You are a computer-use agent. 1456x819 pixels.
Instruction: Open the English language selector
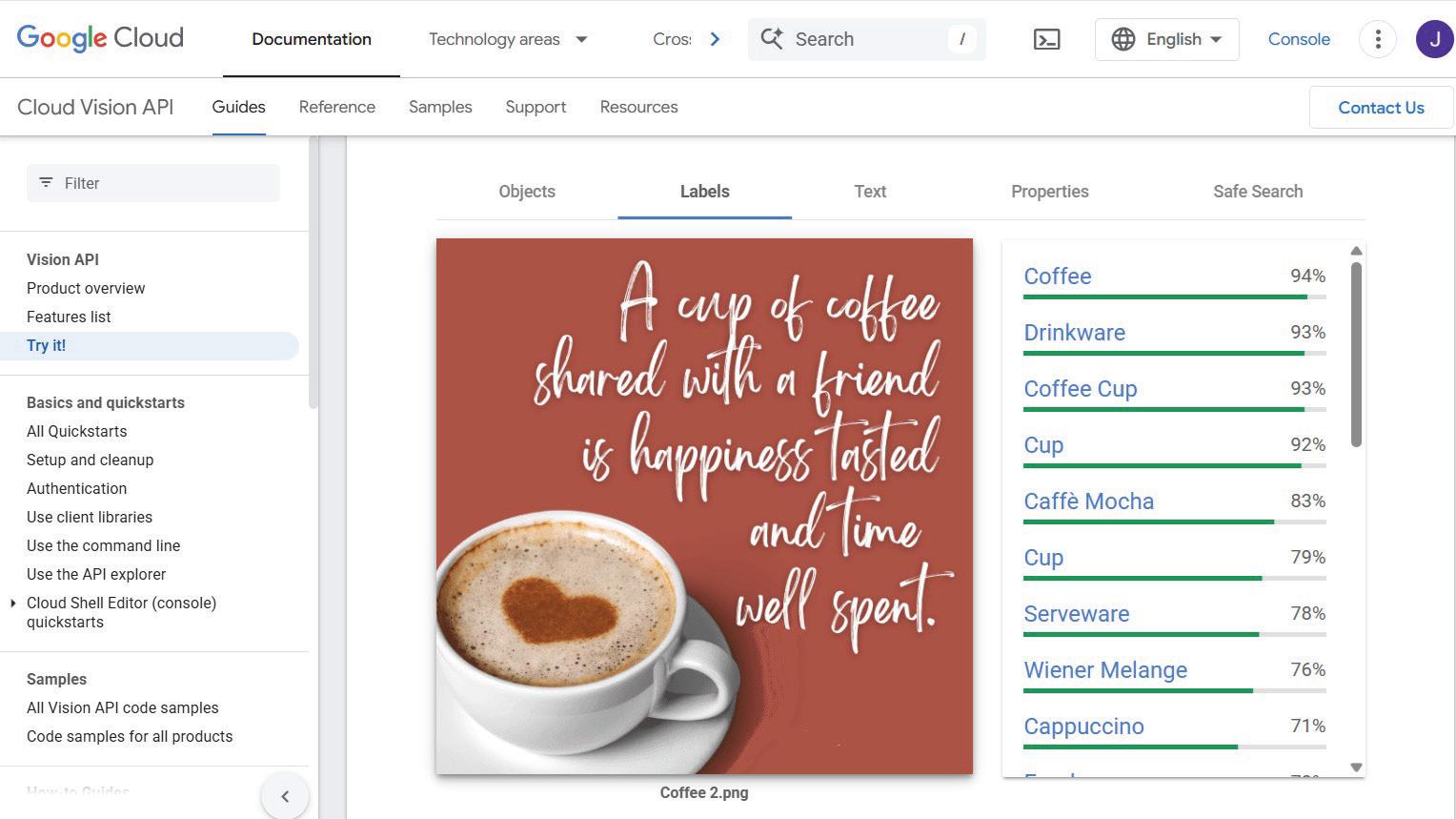(1166, 39)
